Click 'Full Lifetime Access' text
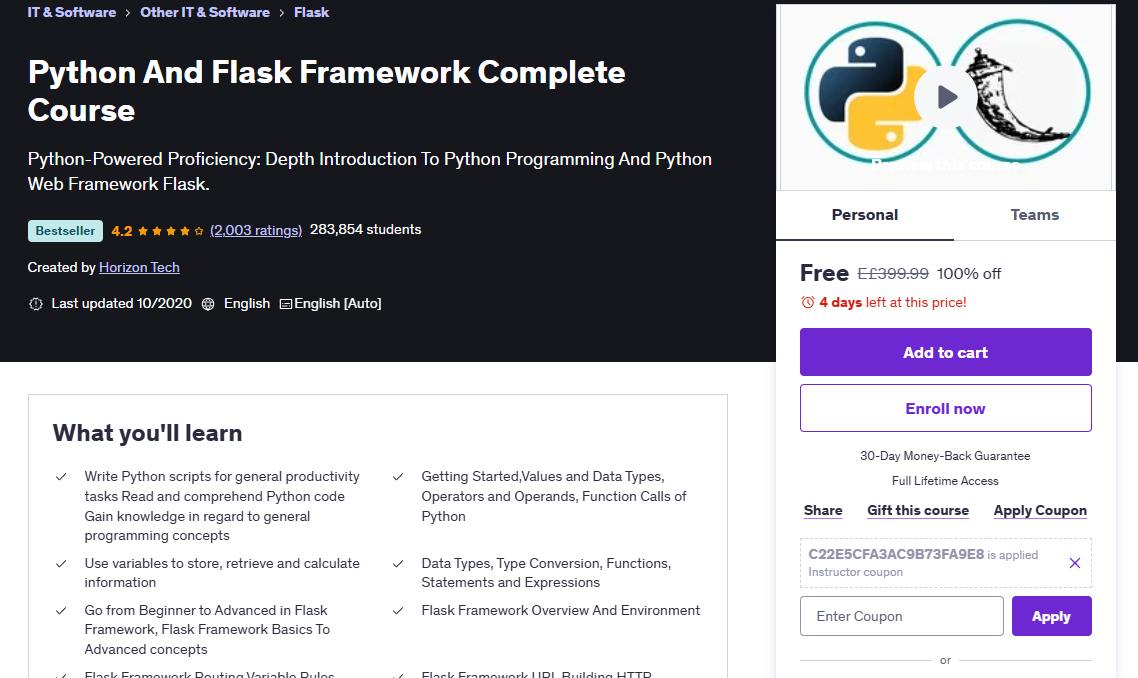This screenshot has width=1138, height=678. tap(945, 481)
